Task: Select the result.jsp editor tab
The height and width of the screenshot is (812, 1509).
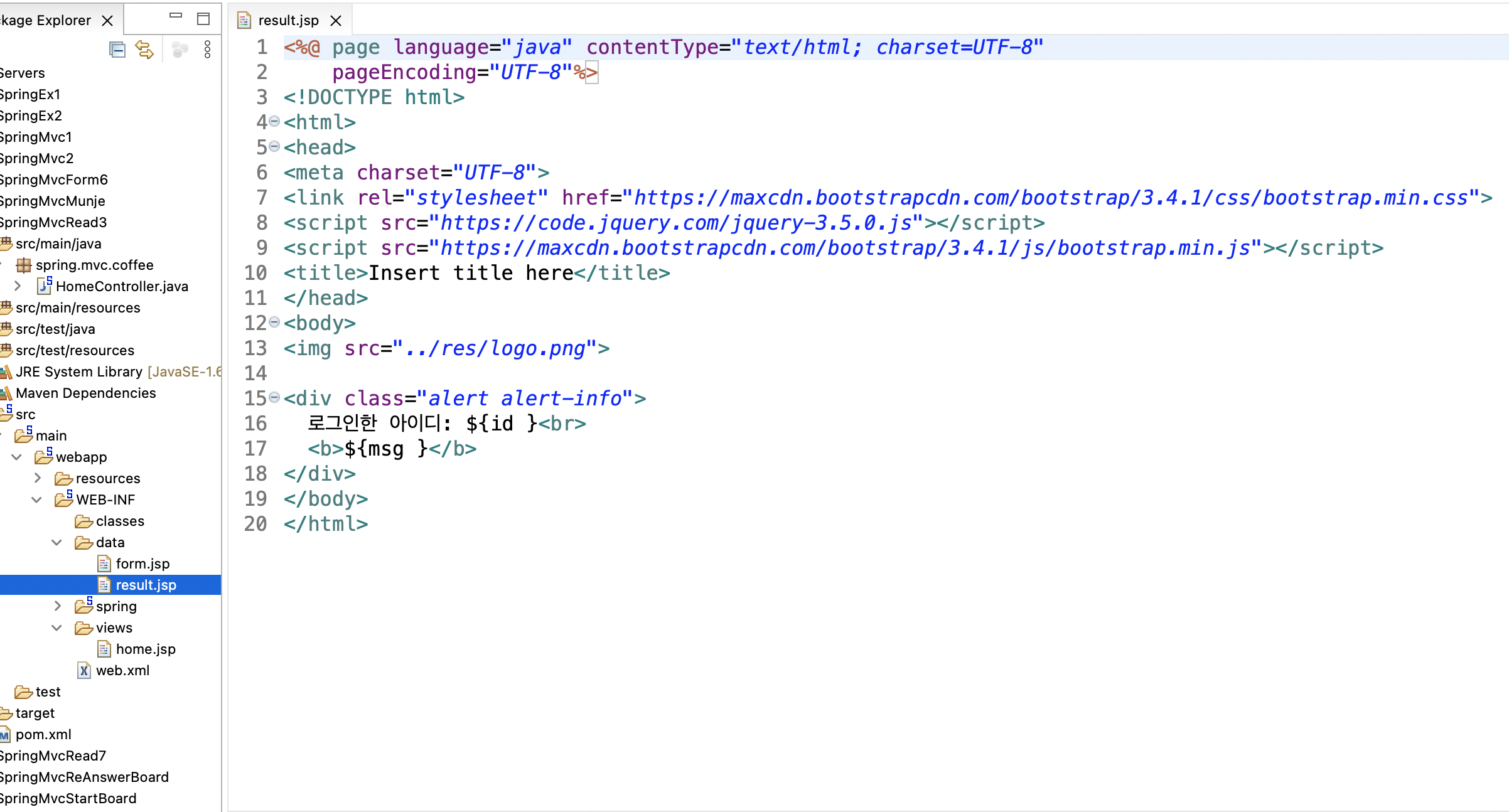Action: [288, 21]
